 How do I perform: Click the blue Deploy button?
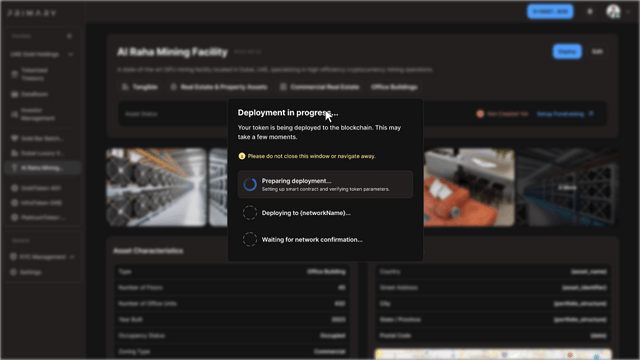[x=567, y=51]
